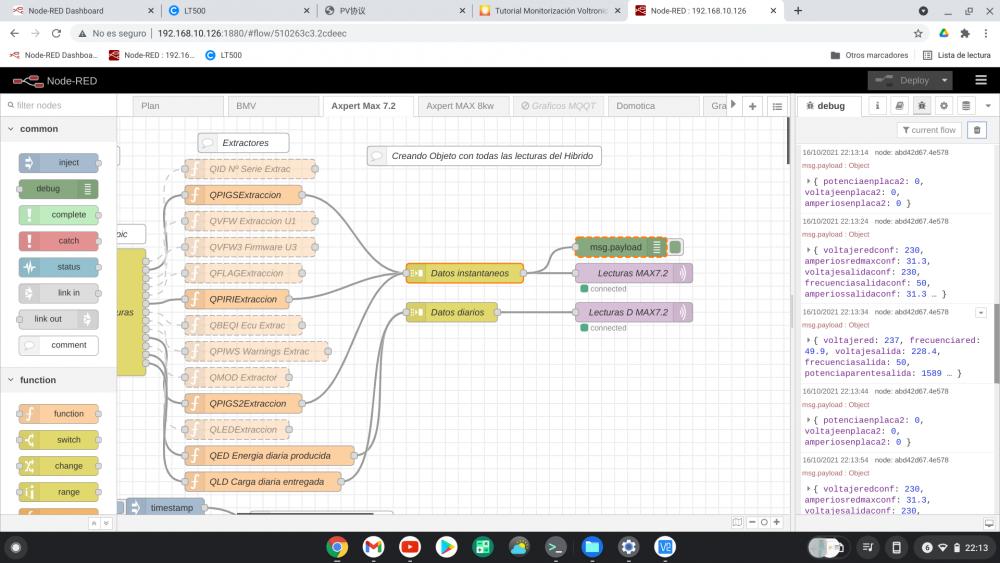The image size is (1000, 563).
Task: Open the debug bug sidebar icon
Action: [x=922, y=106]
